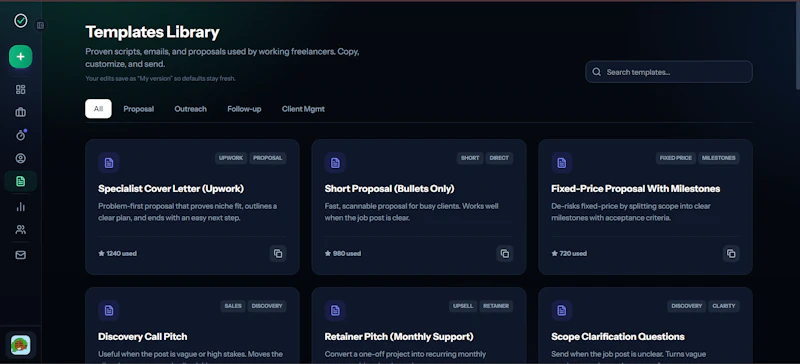800x364 pixels.
Task: Click document icon on Retainer Pitch card
Action: [335, 310]
